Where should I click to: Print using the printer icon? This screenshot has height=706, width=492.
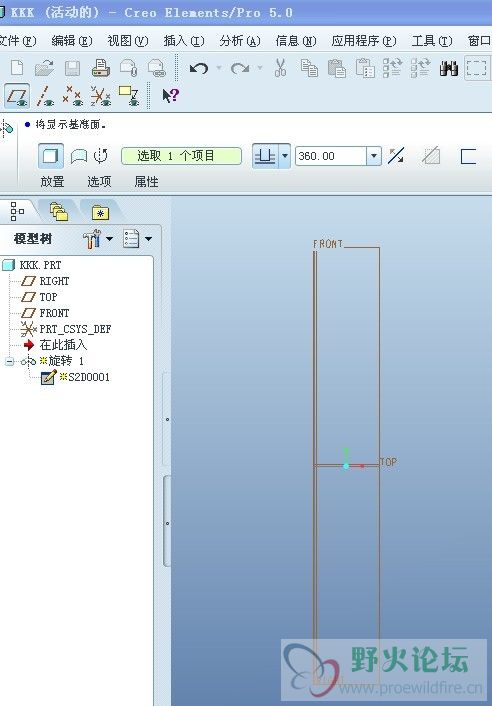click(101, 68)
